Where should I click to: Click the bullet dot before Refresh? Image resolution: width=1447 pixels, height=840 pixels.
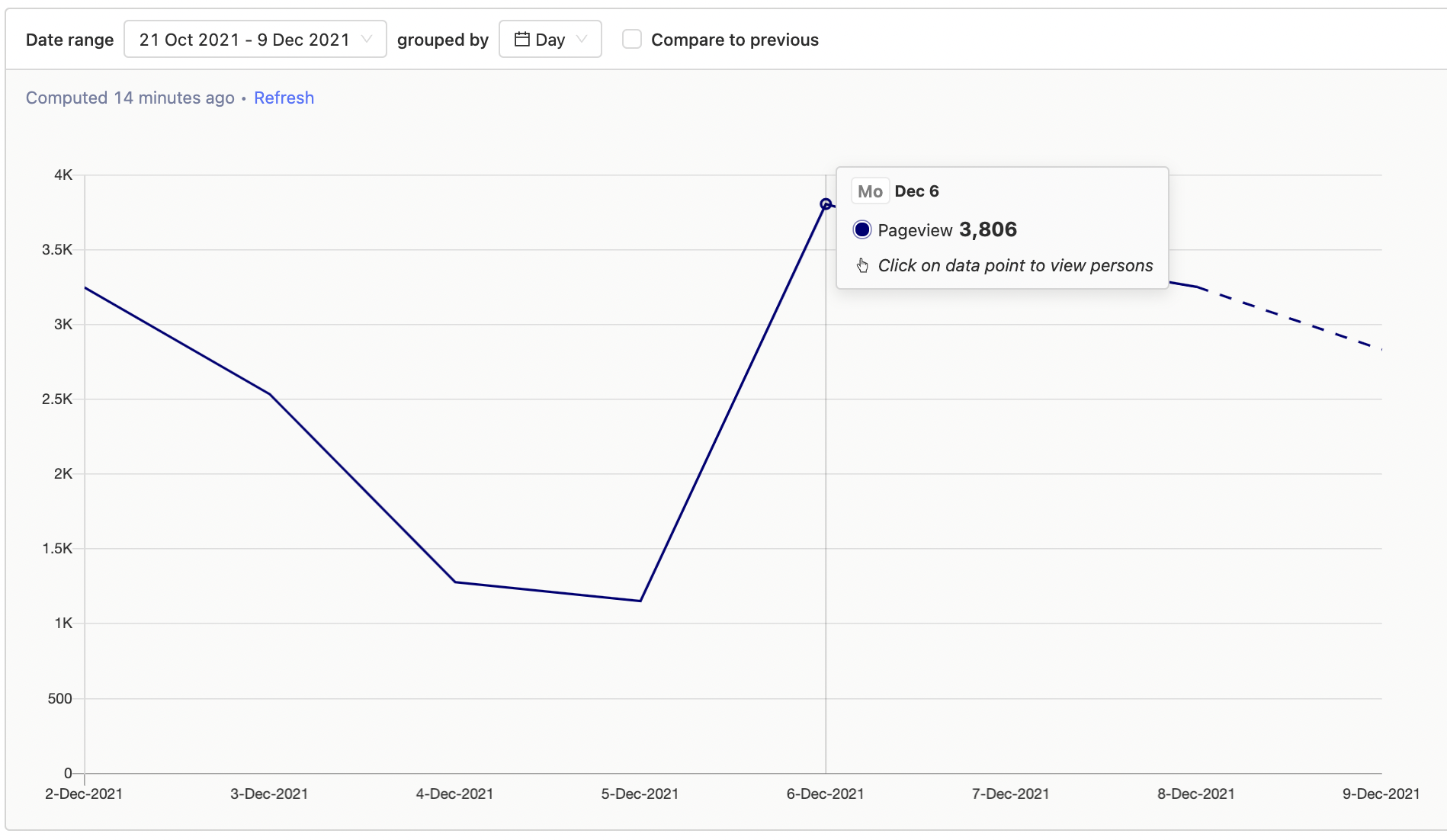point(243,98)
